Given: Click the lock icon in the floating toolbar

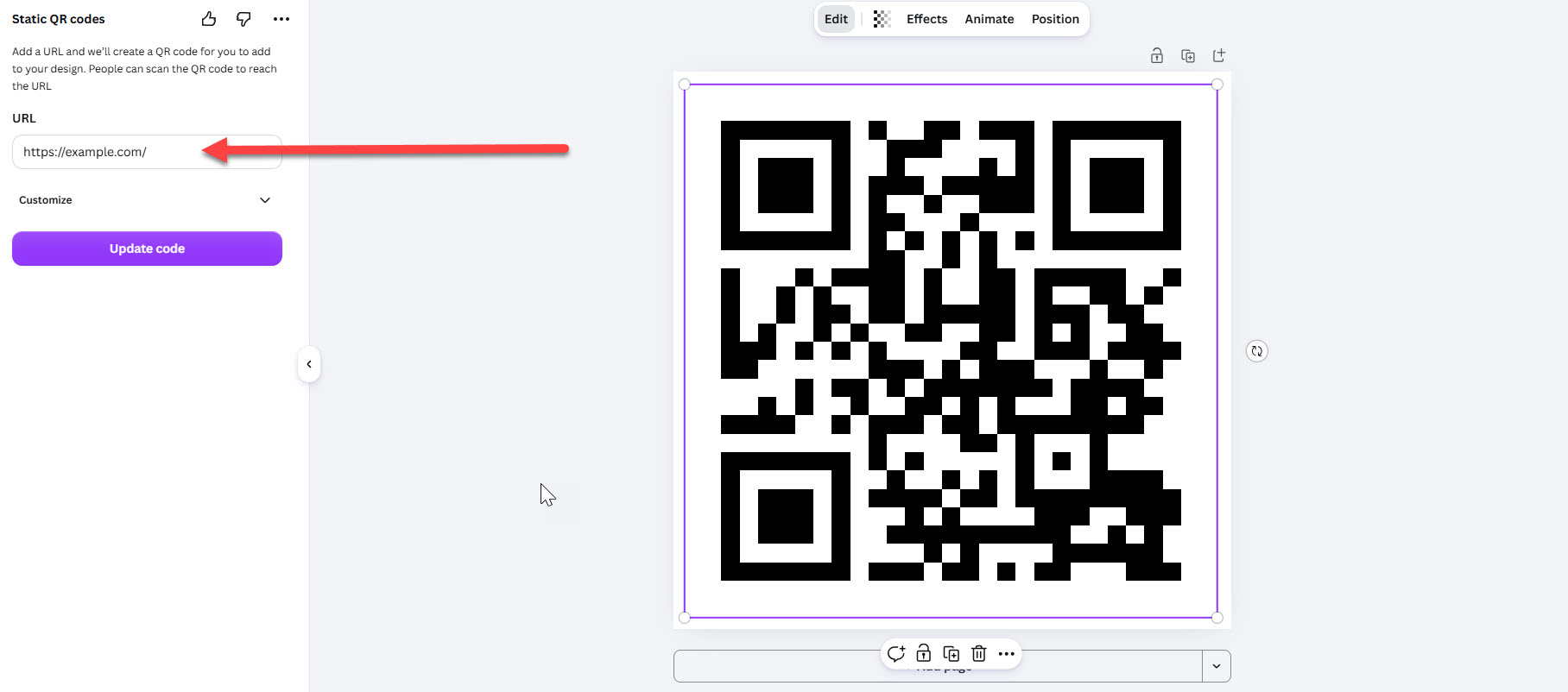Looking at the screenshot, I should [x=924, y=653].
